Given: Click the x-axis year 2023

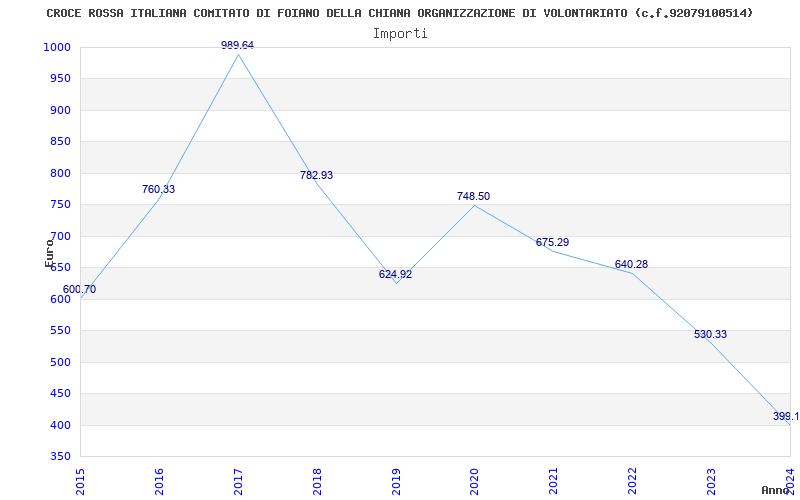Looking at the screenshot, I should 711,482.
